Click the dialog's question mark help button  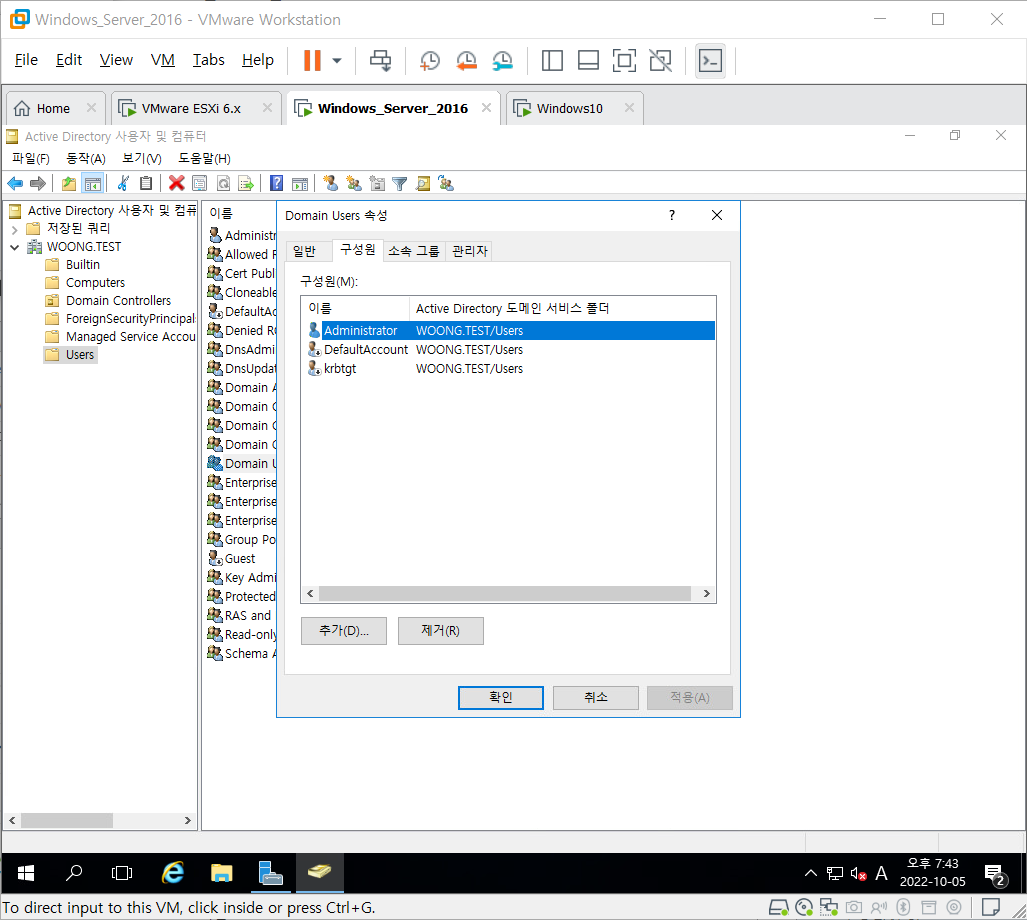[x=672, y=215]
